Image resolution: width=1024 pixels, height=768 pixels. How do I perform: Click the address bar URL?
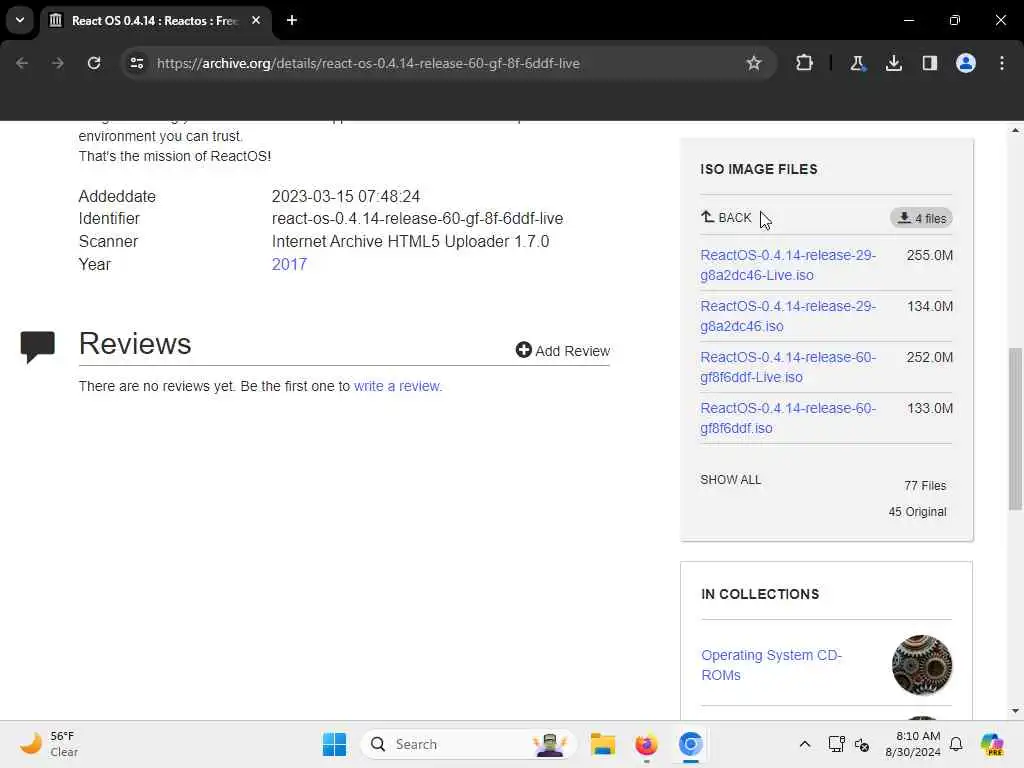click(368, 63)
